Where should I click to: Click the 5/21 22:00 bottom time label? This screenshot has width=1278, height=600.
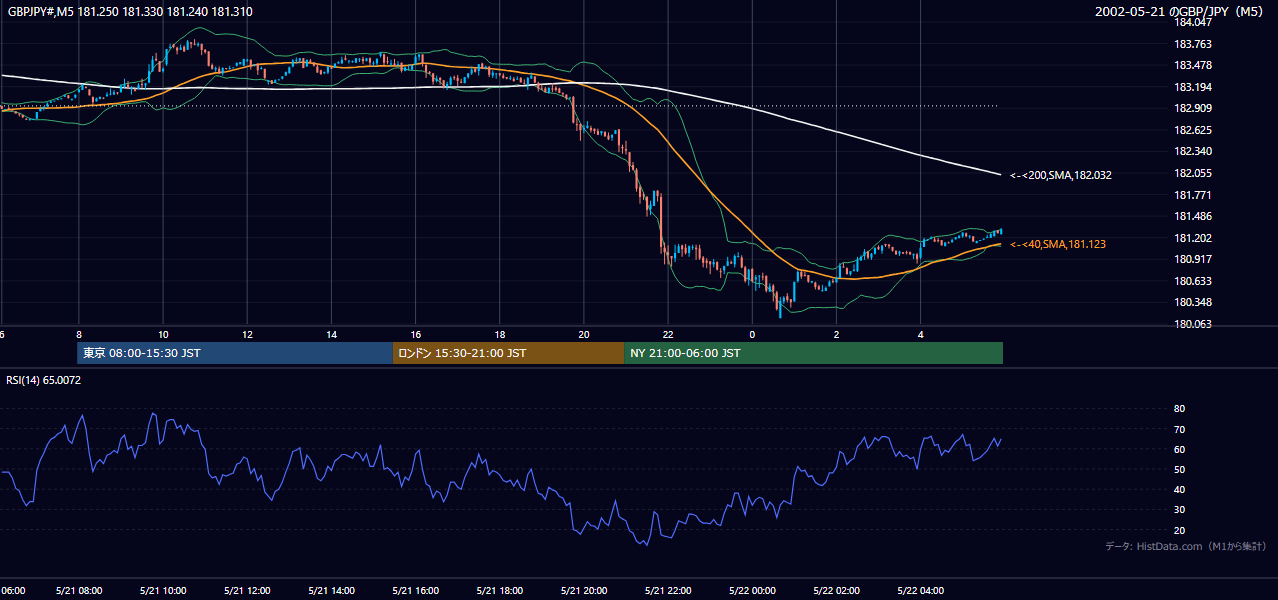[668, 591]
